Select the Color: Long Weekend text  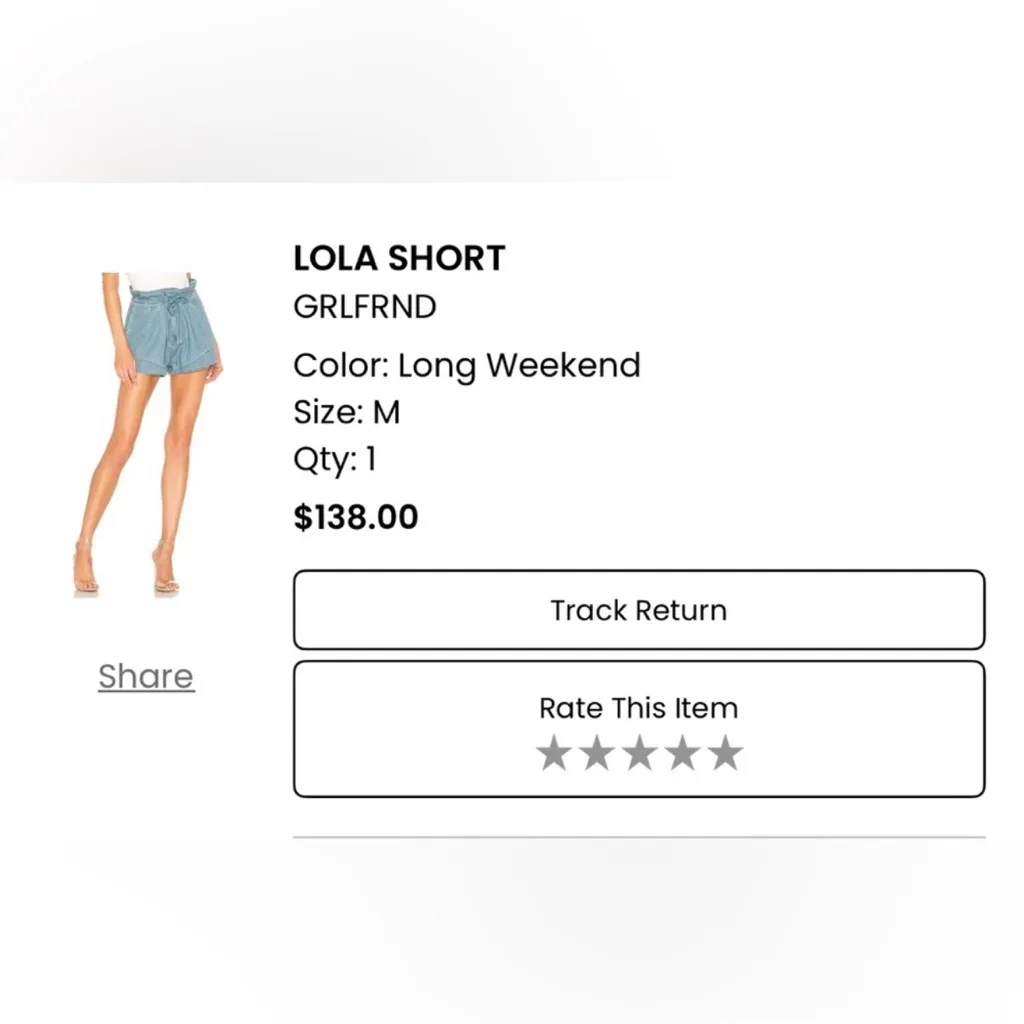coord(466,365)
